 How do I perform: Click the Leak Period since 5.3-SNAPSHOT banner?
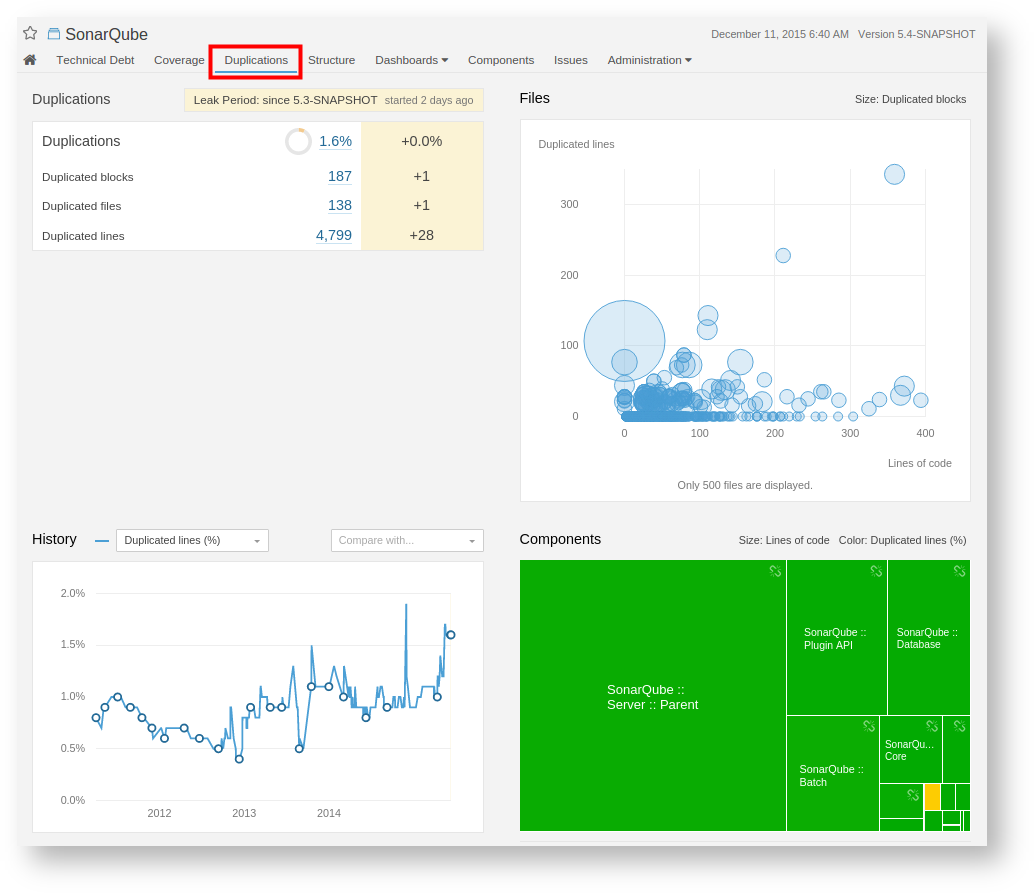click(x=333, y=100)
